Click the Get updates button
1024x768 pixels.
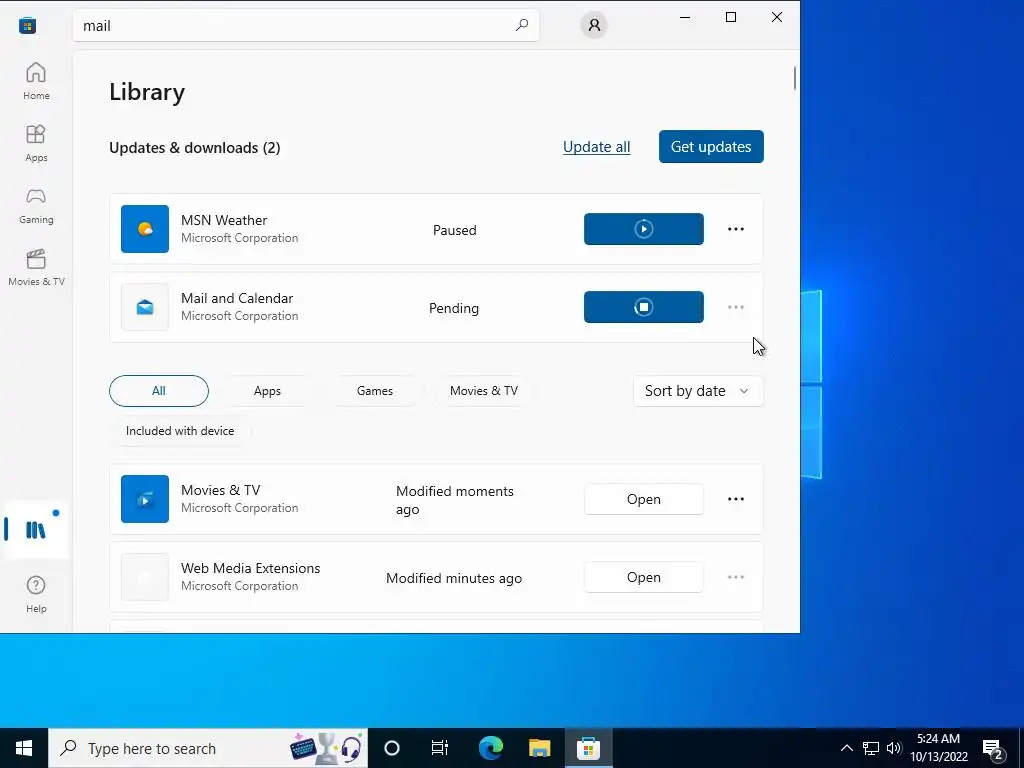point(711,147)
